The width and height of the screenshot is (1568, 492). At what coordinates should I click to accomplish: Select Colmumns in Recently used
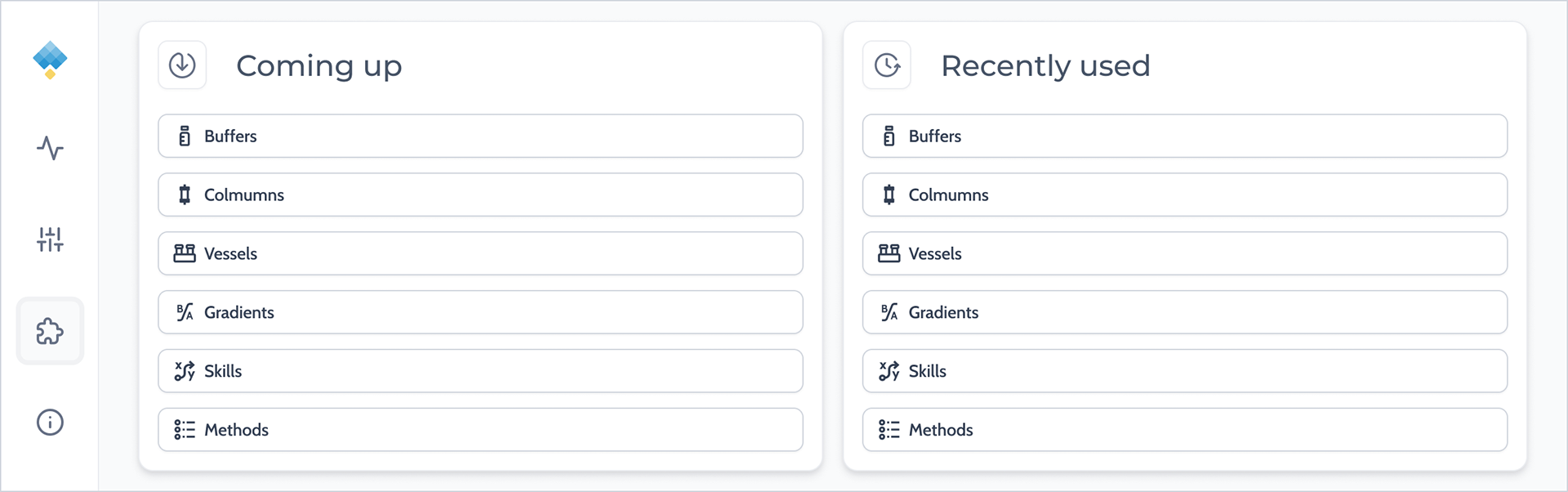(1185, 195)
